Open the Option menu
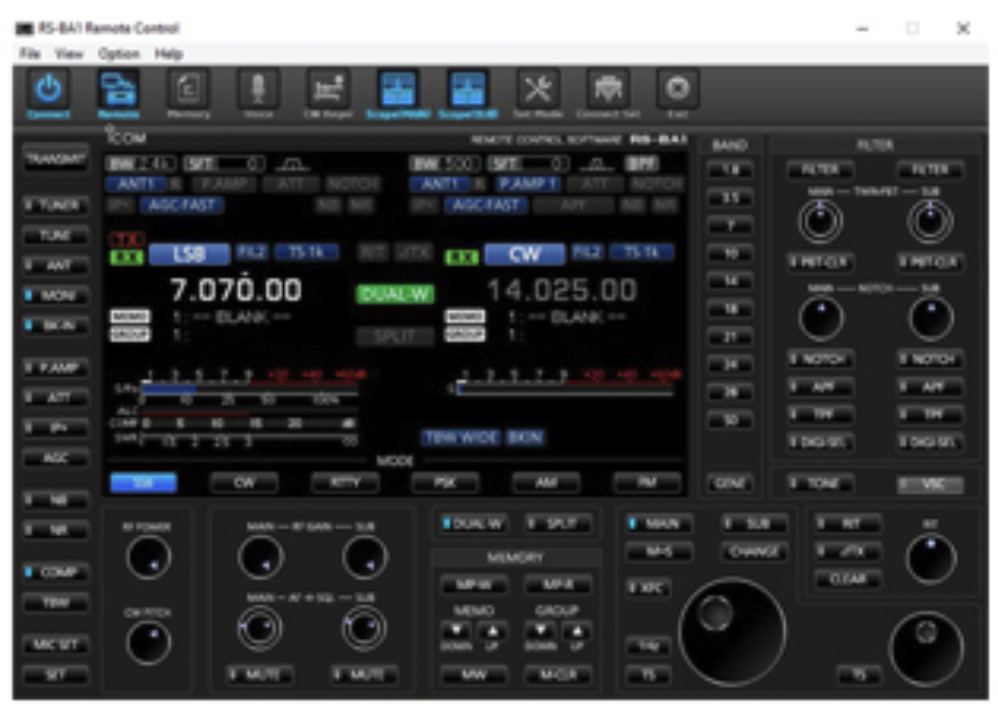The width and height of the screenshot is (998, 712). point(118,53)
